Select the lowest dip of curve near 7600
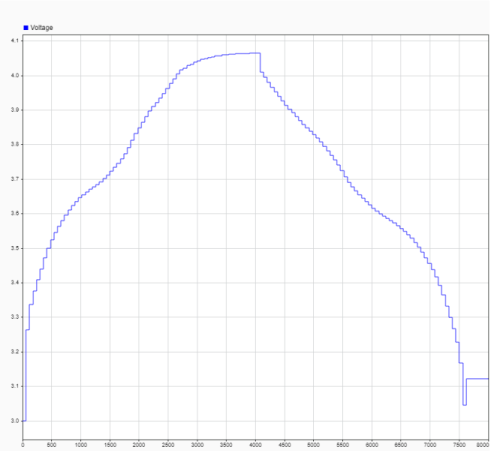Screen dimensions: 497x456 [x=465, y=405]
